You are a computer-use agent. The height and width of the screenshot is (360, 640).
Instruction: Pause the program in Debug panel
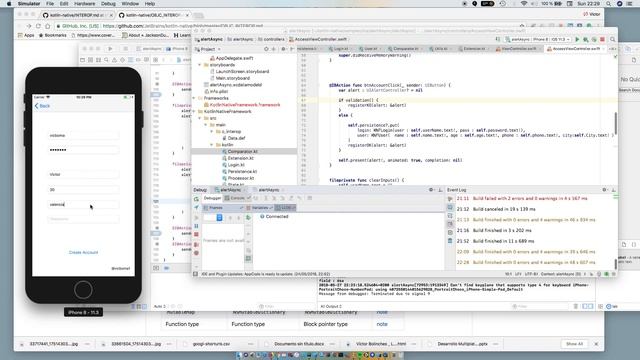click(x=196, y=226)
